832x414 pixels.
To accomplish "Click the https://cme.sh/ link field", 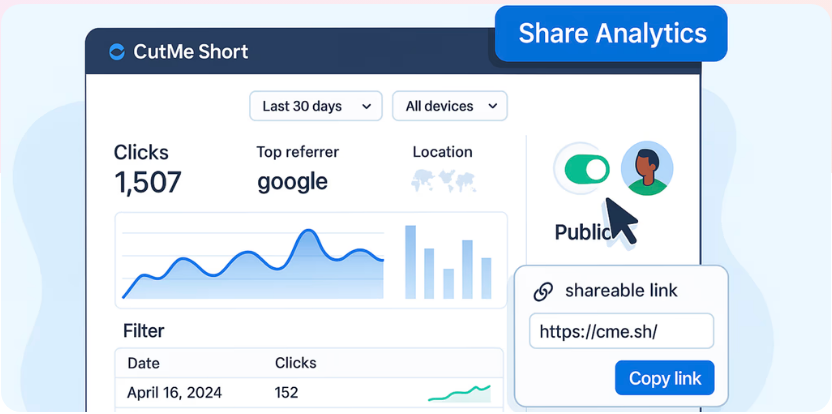I will (621, 331).
